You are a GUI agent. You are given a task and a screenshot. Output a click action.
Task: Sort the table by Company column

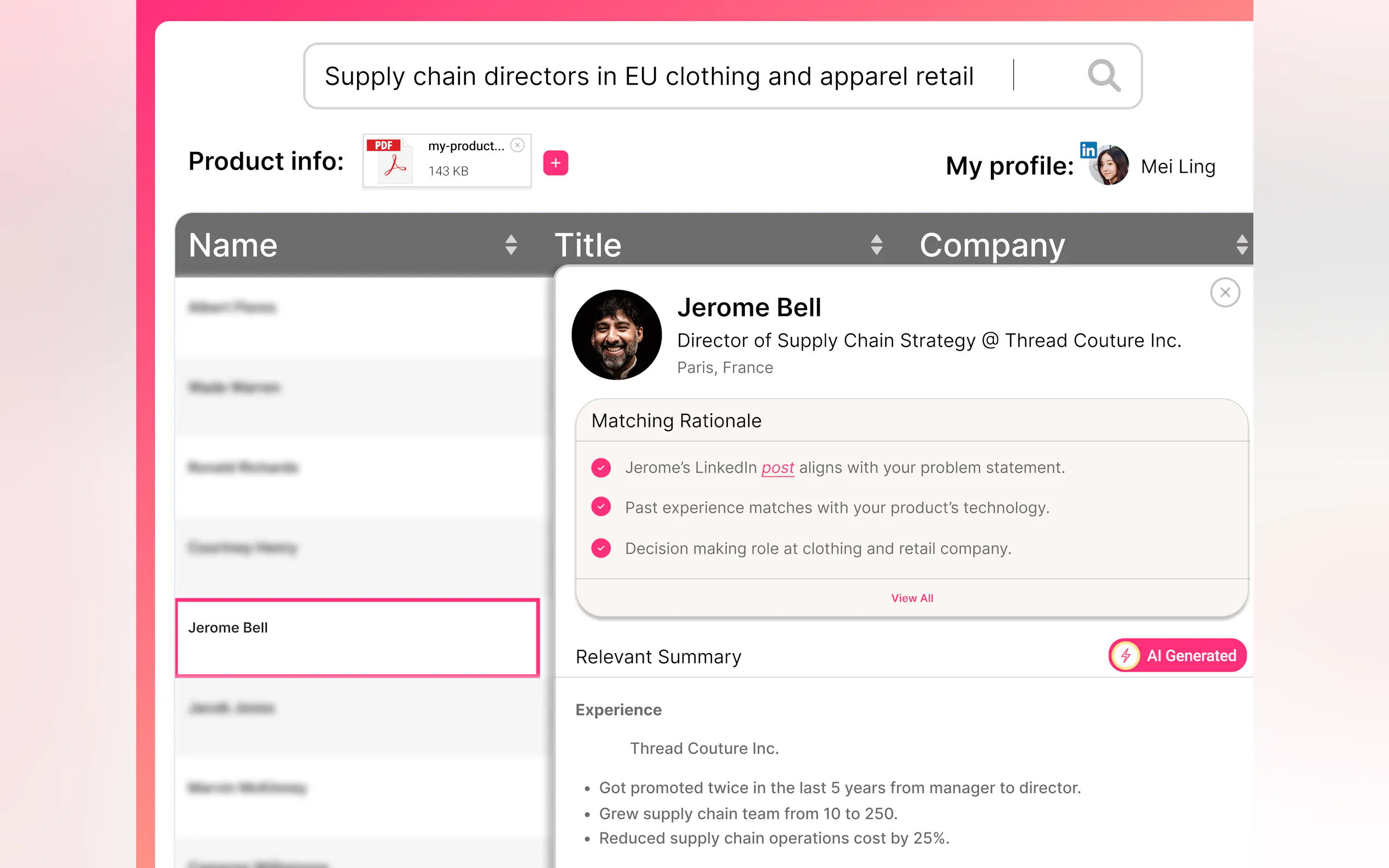click(1241, 245)
